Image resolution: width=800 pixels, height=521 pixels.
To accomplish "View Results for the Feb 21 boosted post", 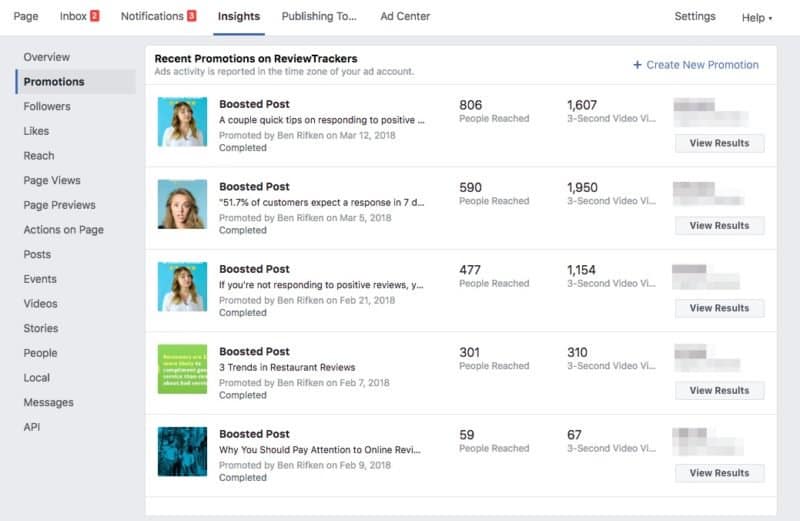I will (719, 308).
